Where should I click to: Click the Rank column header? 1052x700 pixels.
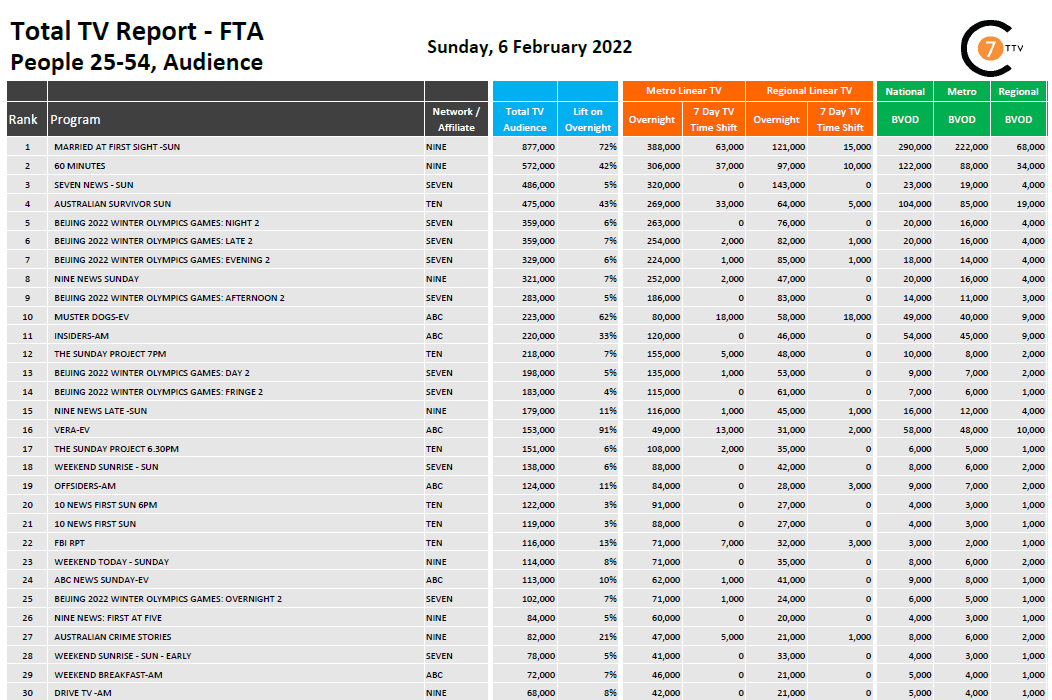[x=24, y=119]
